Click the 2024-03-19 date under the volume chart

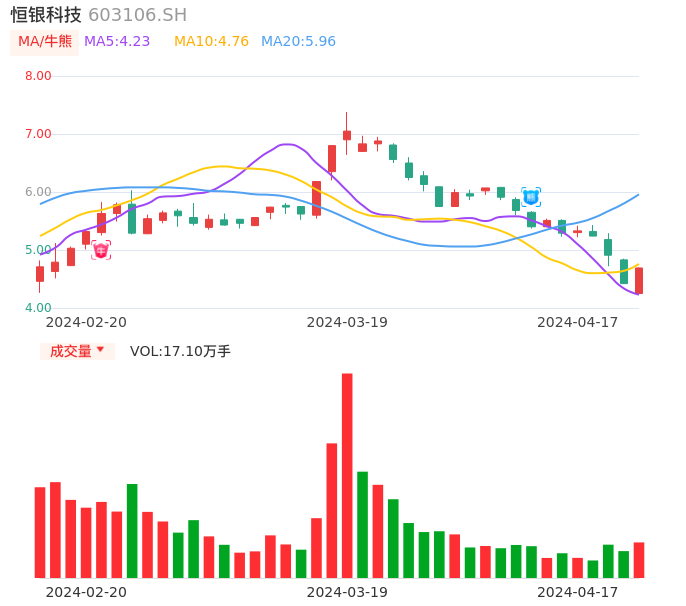347,592
